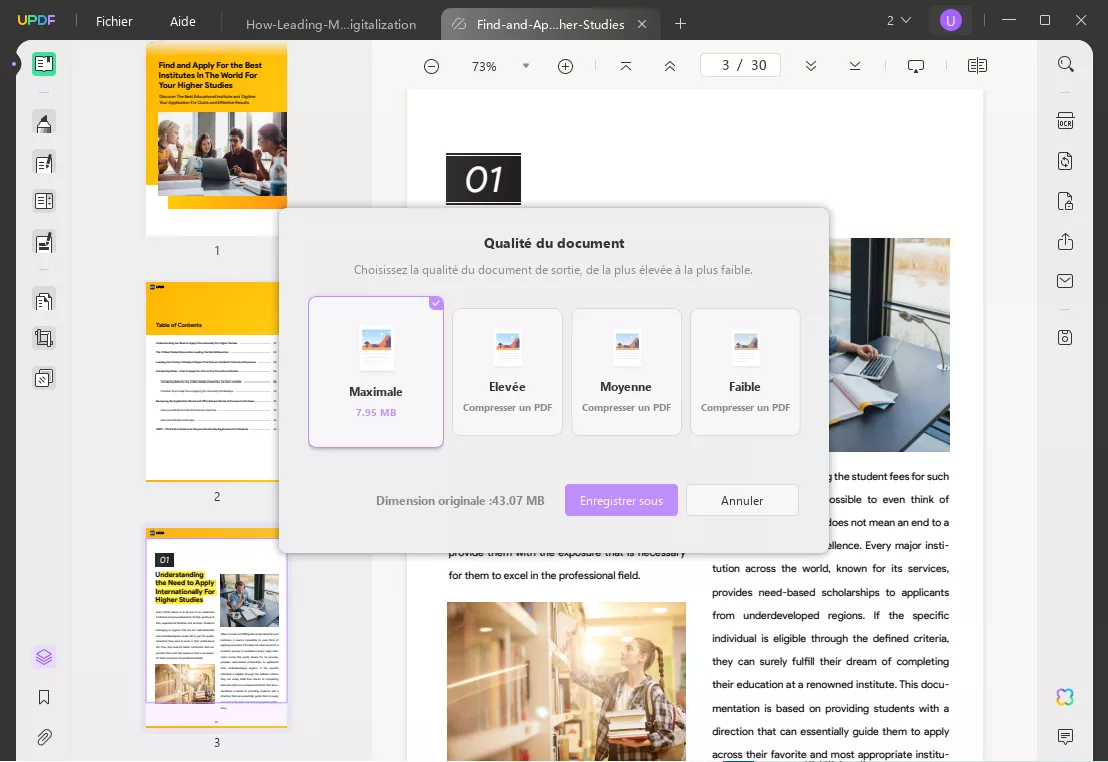Select the Crop Pages tool in sidebar

pyautogui.click(x=44, y=339)
